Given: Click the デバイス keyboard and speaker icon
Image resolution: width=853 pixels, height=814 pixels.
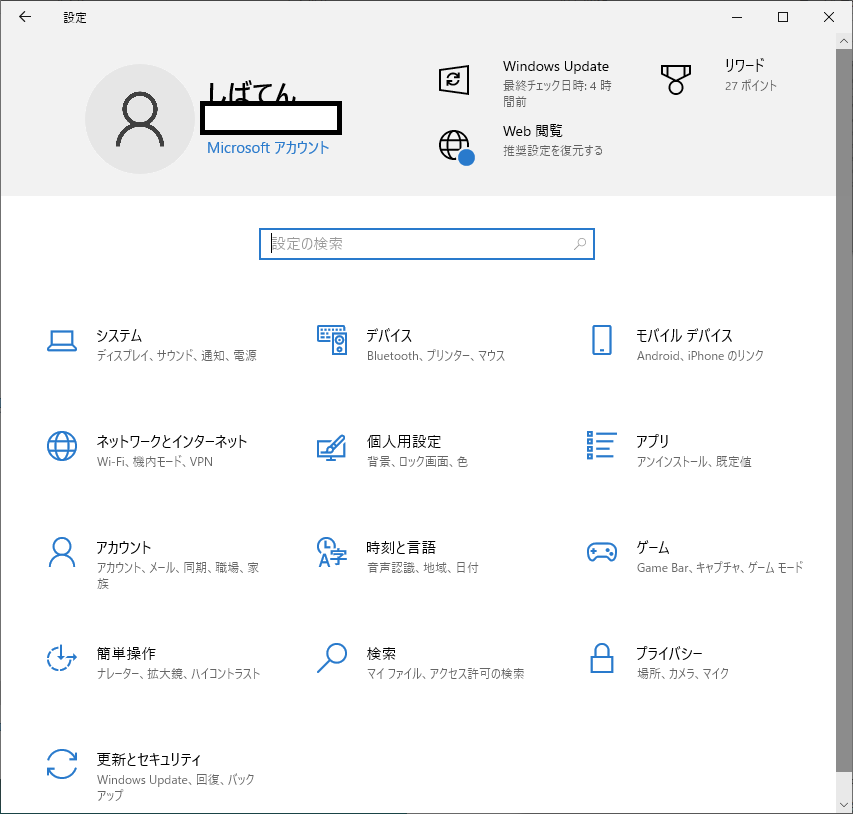Looking at the screenshot, I should coord(332,341).
